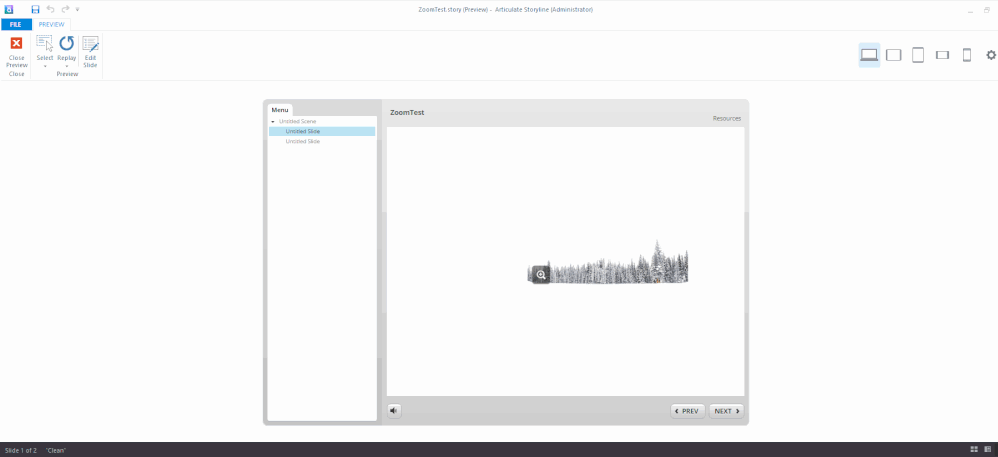
Task: Go to previous slide with PREV button
Action: pos(687,411)
